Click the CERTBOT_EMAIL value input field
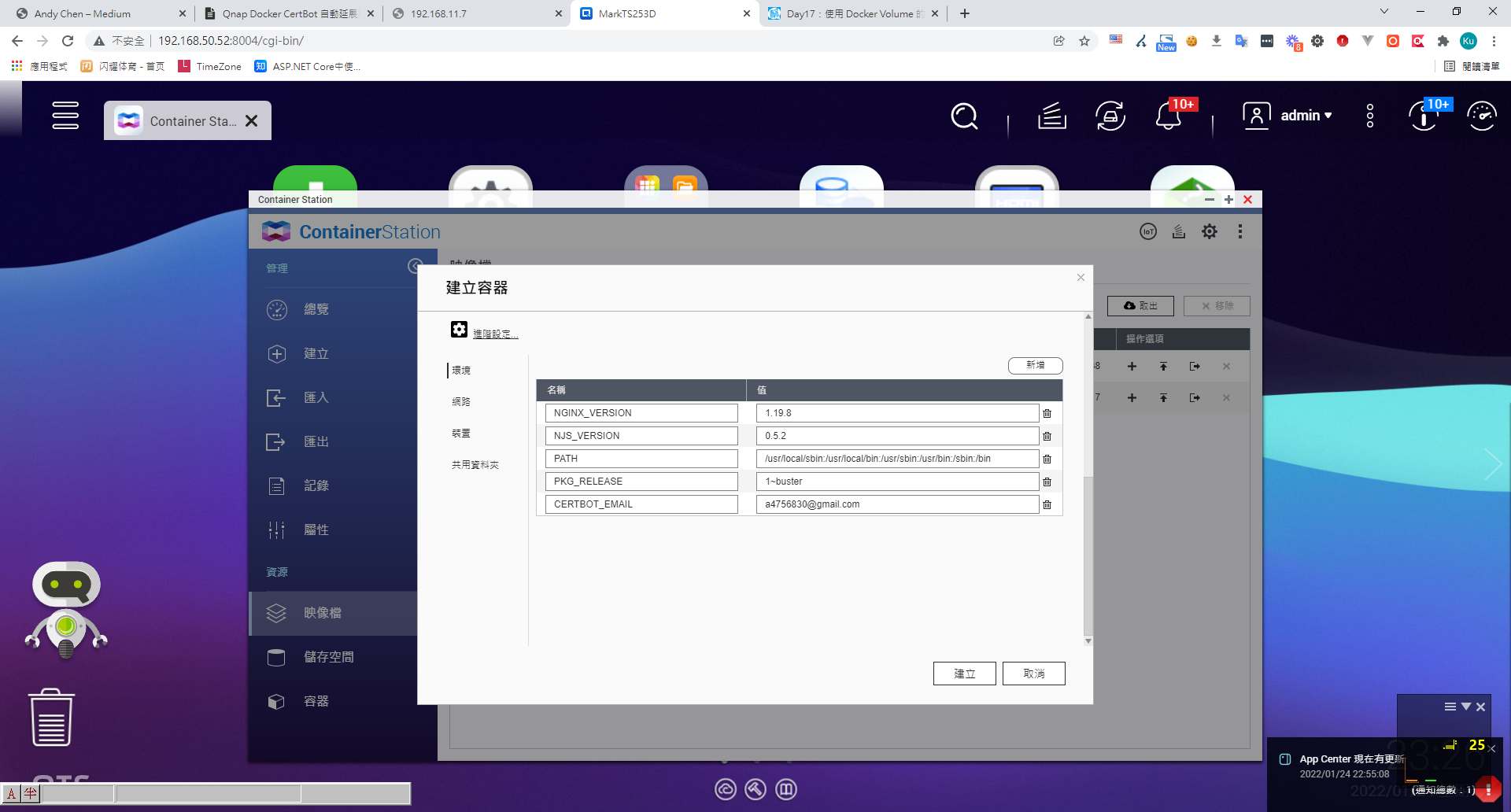 click(896, 504)
